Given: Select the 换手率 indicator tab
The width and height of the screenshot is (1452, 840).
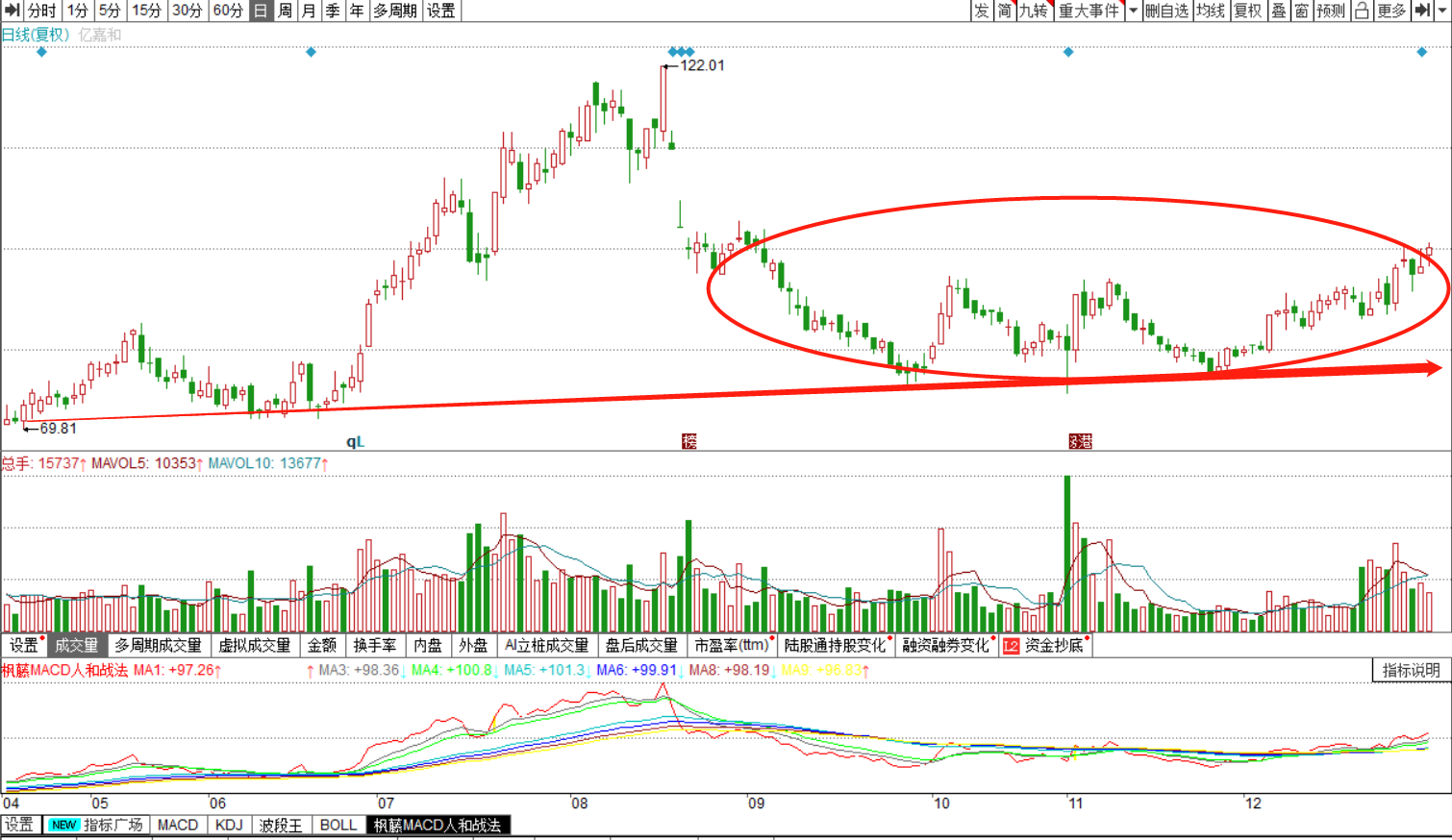Looking at the screenshot, I should (375, 646).
